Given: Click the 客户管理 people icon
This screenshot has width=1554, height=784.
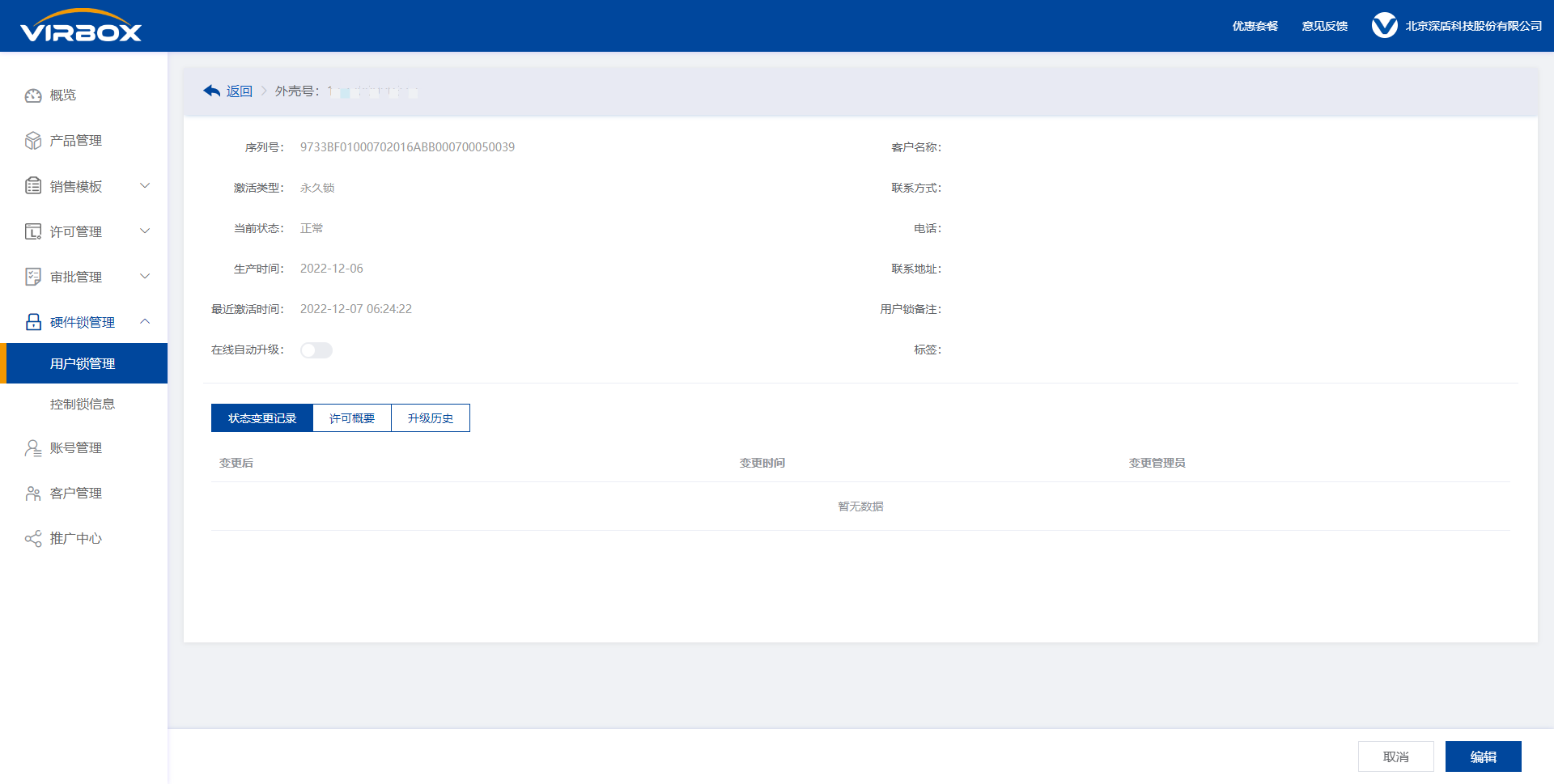Looking at the screenshot, I should (x=33, y=494).
